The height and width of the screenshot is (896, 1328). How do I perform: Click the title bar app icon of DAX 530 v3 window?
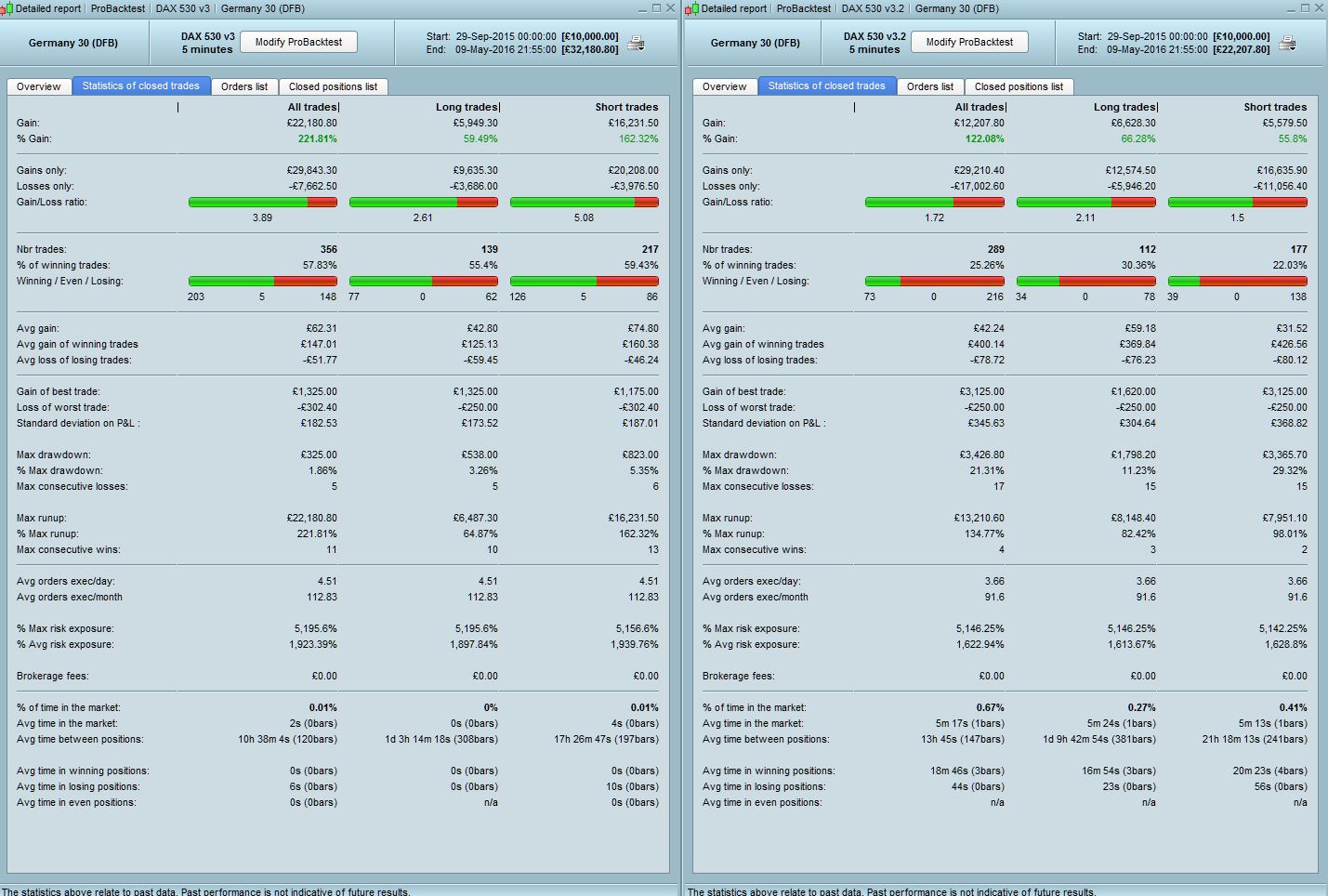tap(7, 8)
